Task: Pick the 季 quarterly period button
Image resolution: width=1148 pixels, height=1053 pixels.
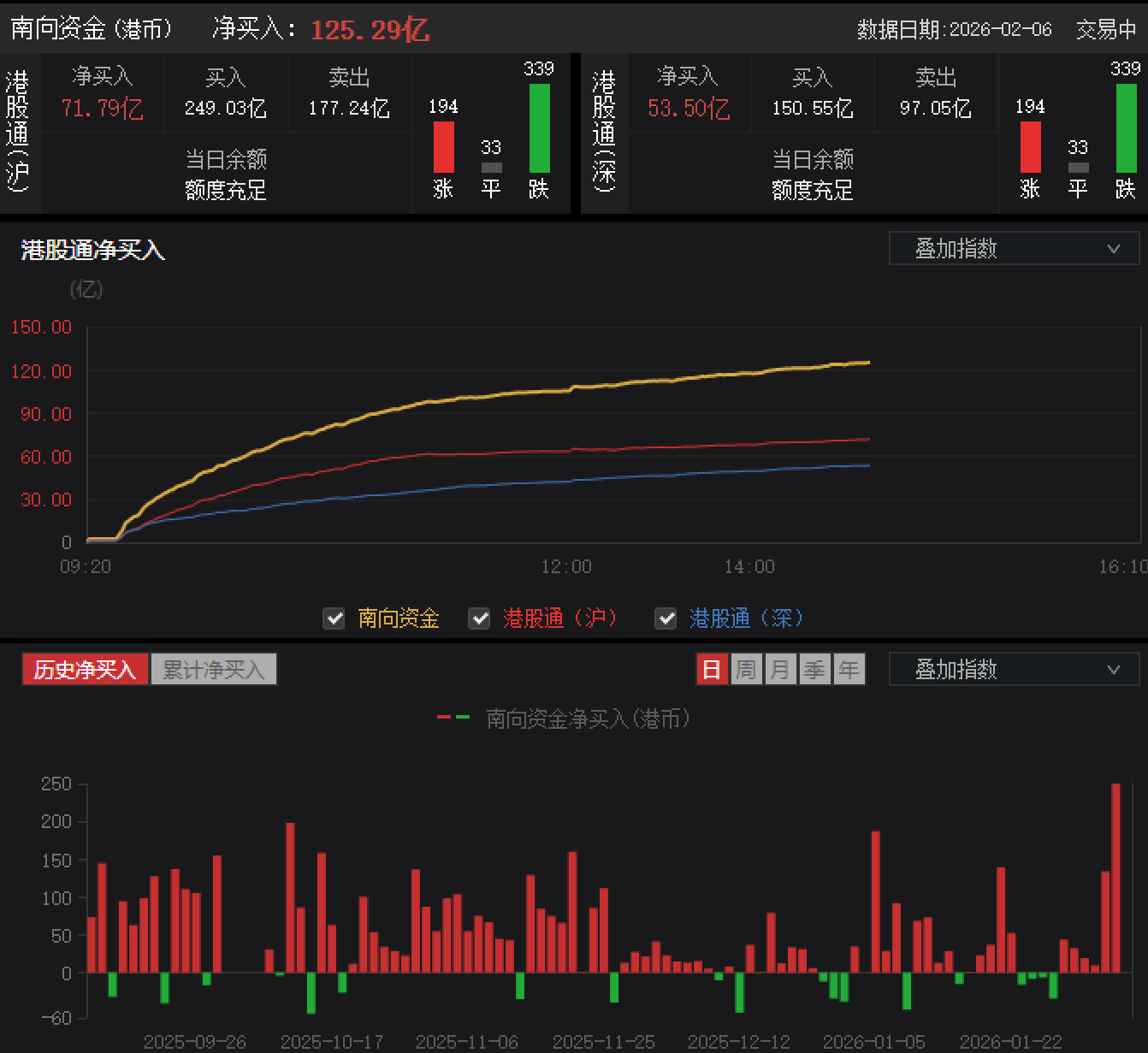Action: [814, 669]
